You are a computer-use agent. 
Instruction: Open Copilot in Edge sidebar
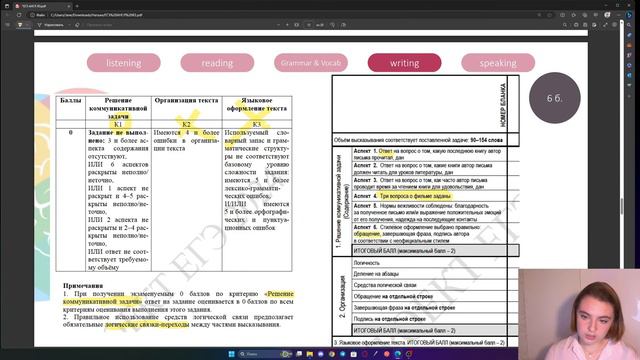[629, 15]
